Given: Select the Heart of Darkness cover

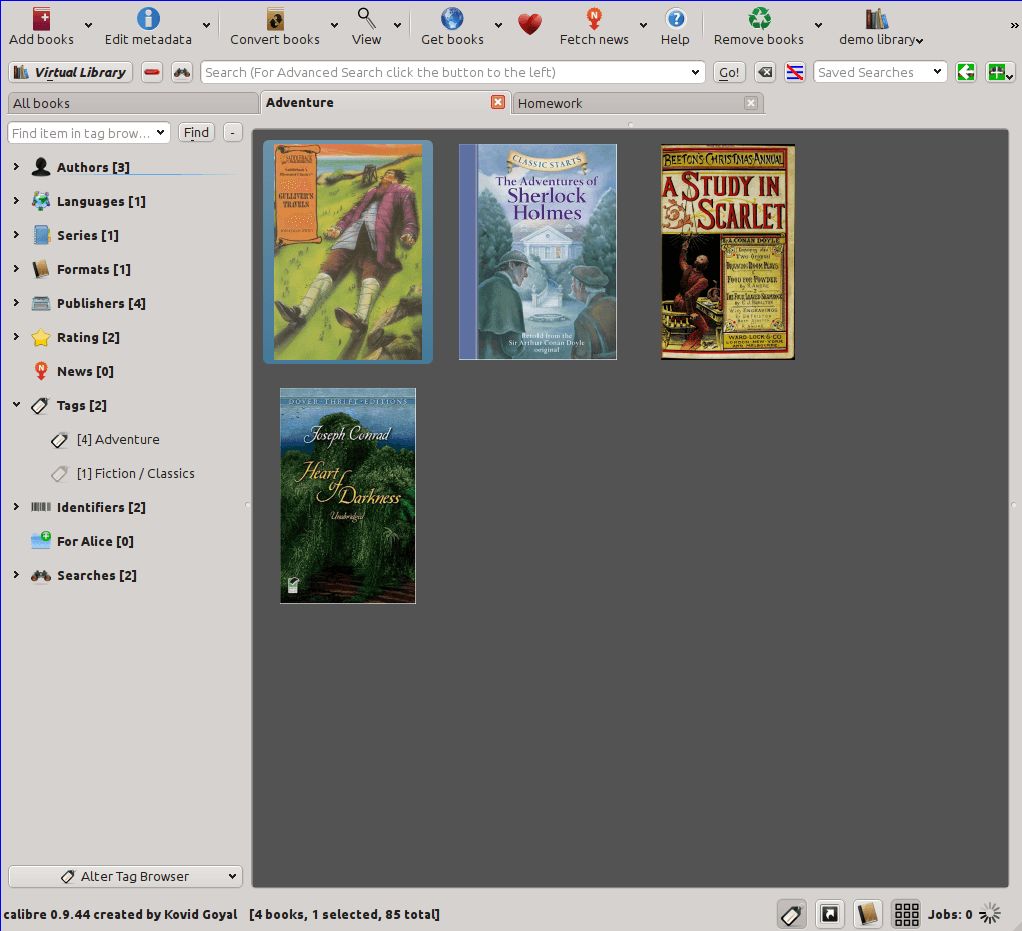Looking at the screenshot, I should (347, 495).
